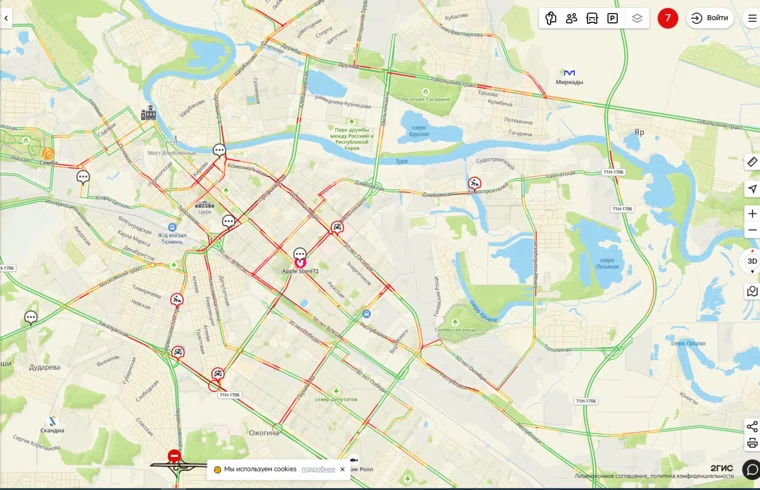760x490 pixels.
Task: Click the Войти login button
Action: pyautogui.click(x=710, y=18)
